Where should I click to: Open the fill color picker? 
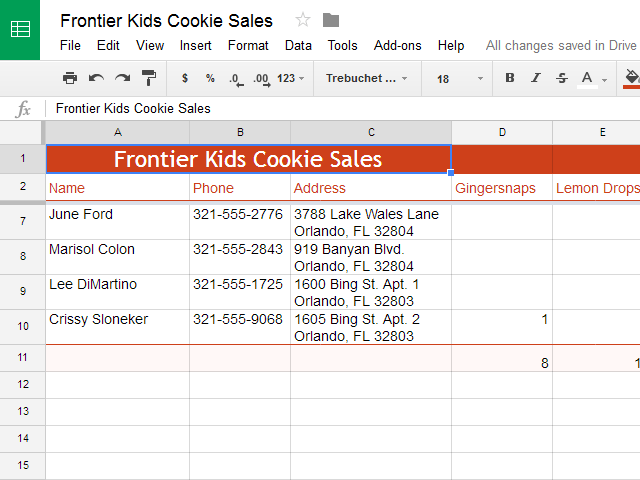coord(631,78)
